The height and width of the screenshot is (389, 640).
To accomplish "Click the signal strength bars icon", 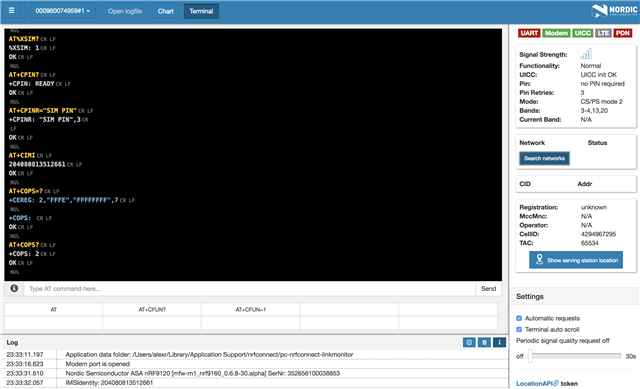I will (x=586, y=53).
